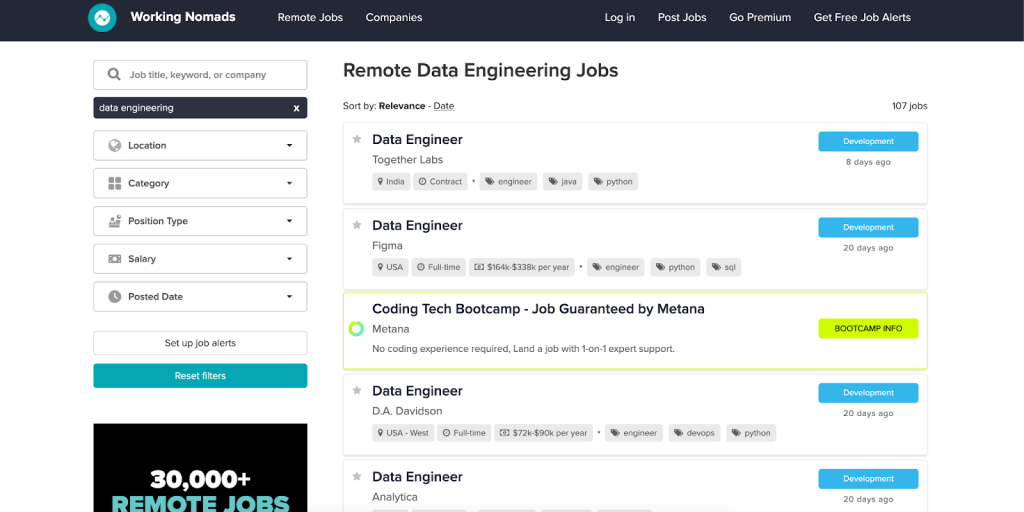Click the Working Nomads logo icon
The image size is (1024, 512).
tap(102, 18)
